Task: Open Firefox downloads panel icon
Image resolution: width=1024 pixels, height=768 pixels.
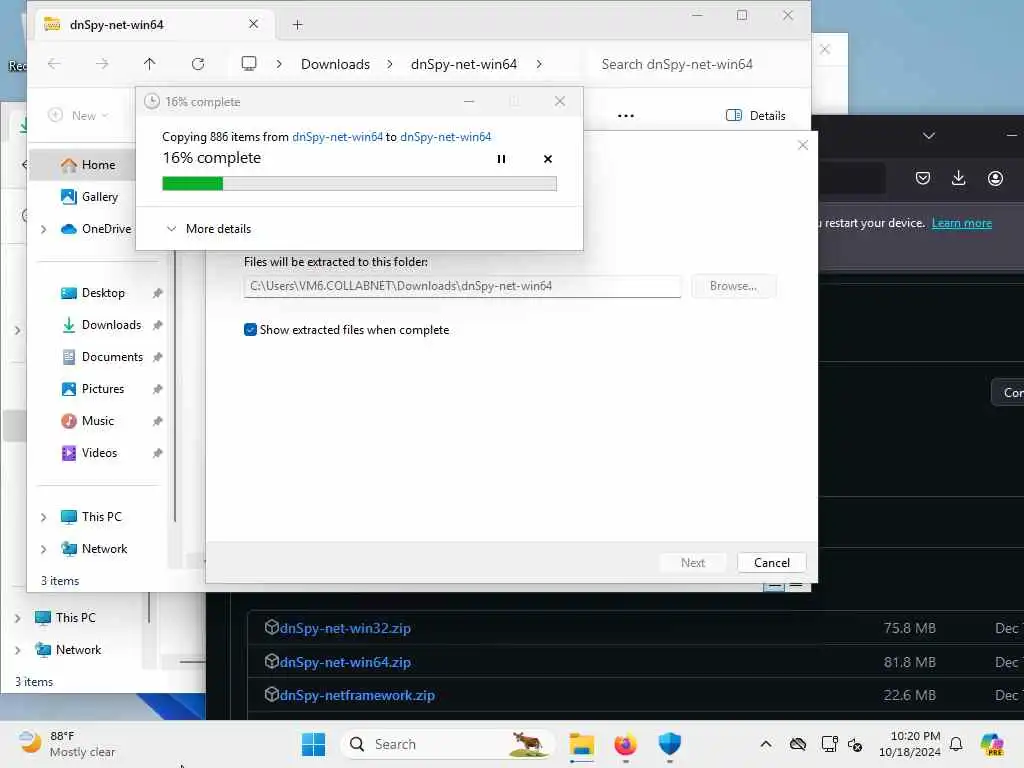Action: (958, 178)
